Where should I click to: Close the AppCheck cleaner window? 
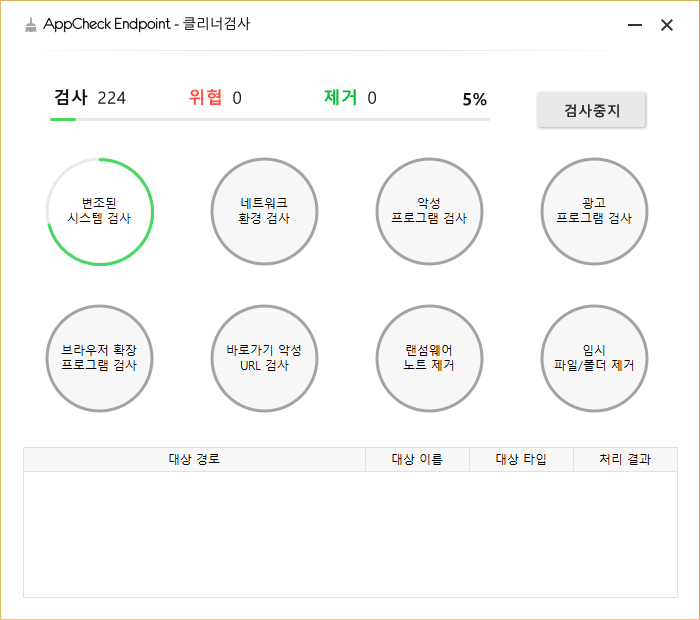667,25
